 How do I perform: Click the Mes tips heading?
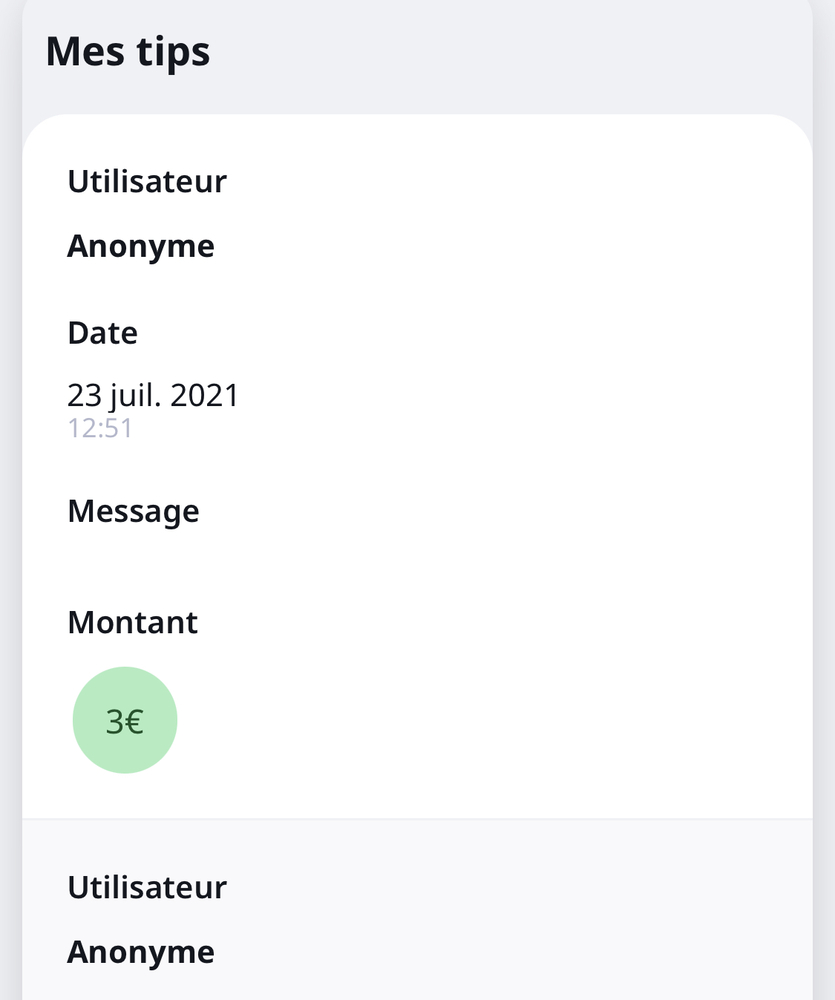128,51
